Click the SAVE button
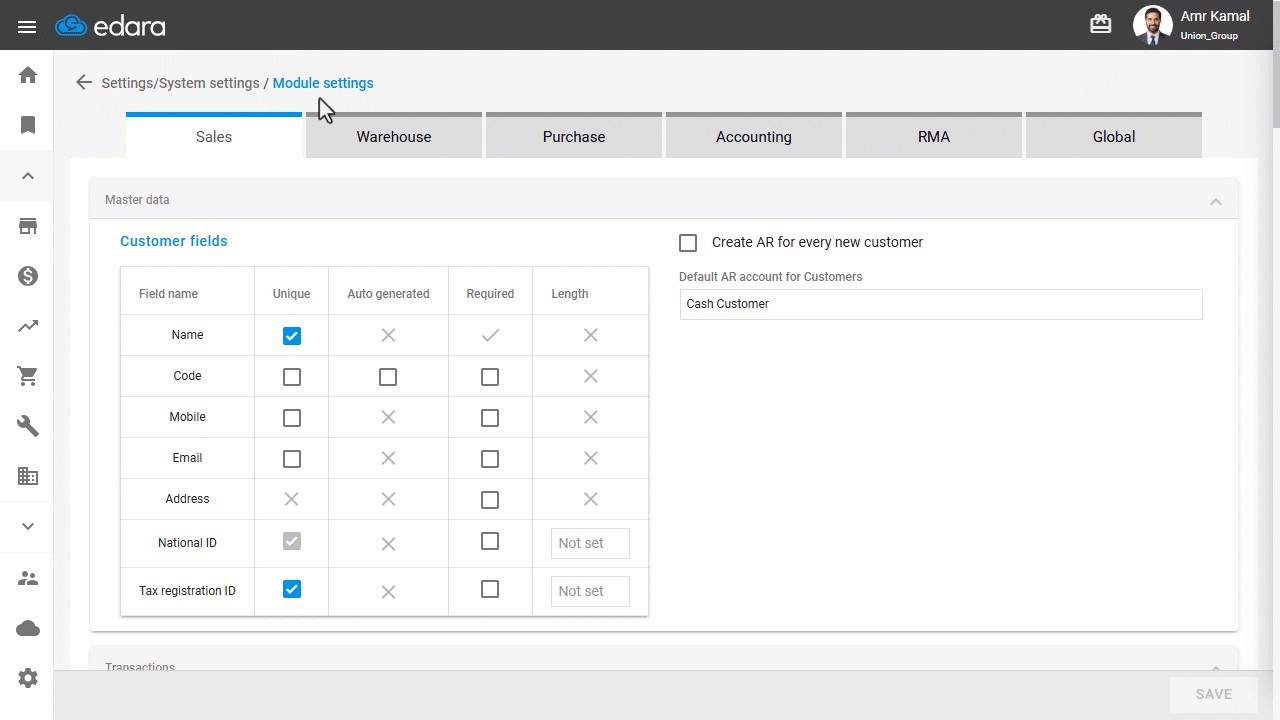This screenshot has height=720, width=1280. (1214, 694)
